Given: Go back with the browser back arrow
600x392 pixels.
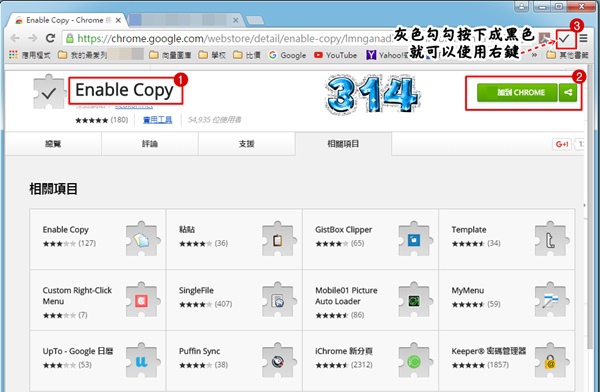Looking at the screenshot, I should point(15,38).
